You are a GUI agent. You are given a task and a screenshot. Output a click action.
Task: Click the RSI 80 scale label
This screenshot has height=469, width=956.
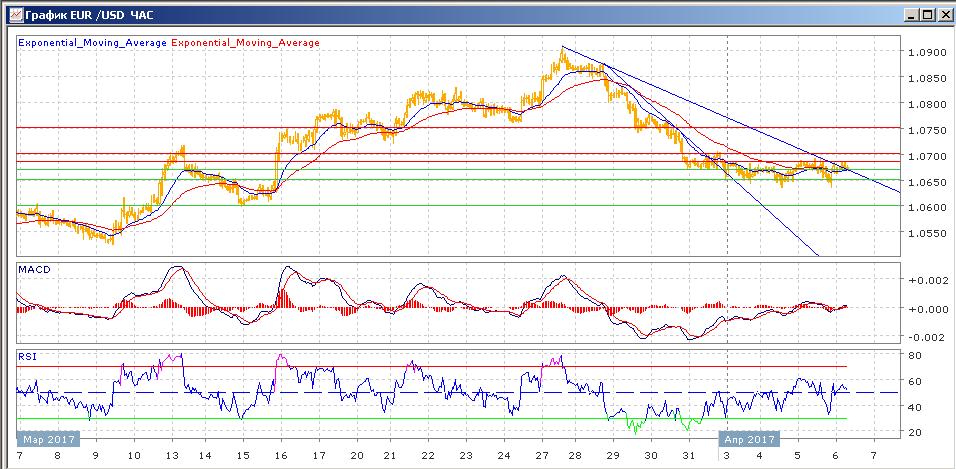(916, 355)
